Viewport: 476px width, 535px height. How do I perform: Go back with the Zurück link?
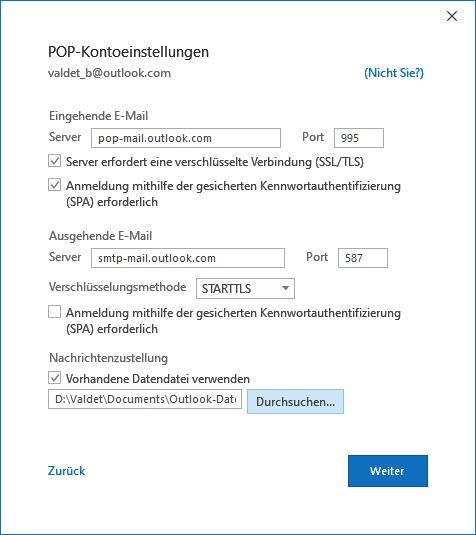coord(67,471)
